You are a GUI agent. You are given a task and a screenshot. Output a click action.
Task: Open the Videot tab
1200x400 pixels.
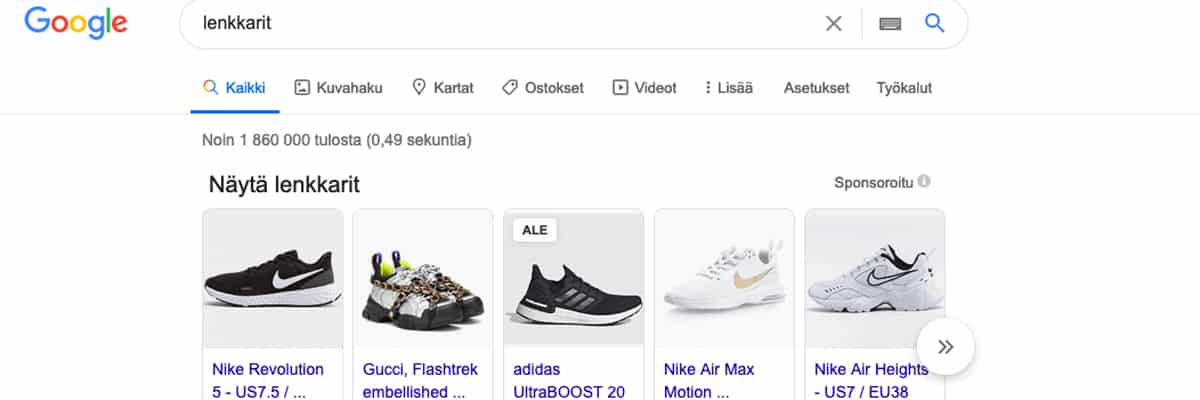(644, 88)
